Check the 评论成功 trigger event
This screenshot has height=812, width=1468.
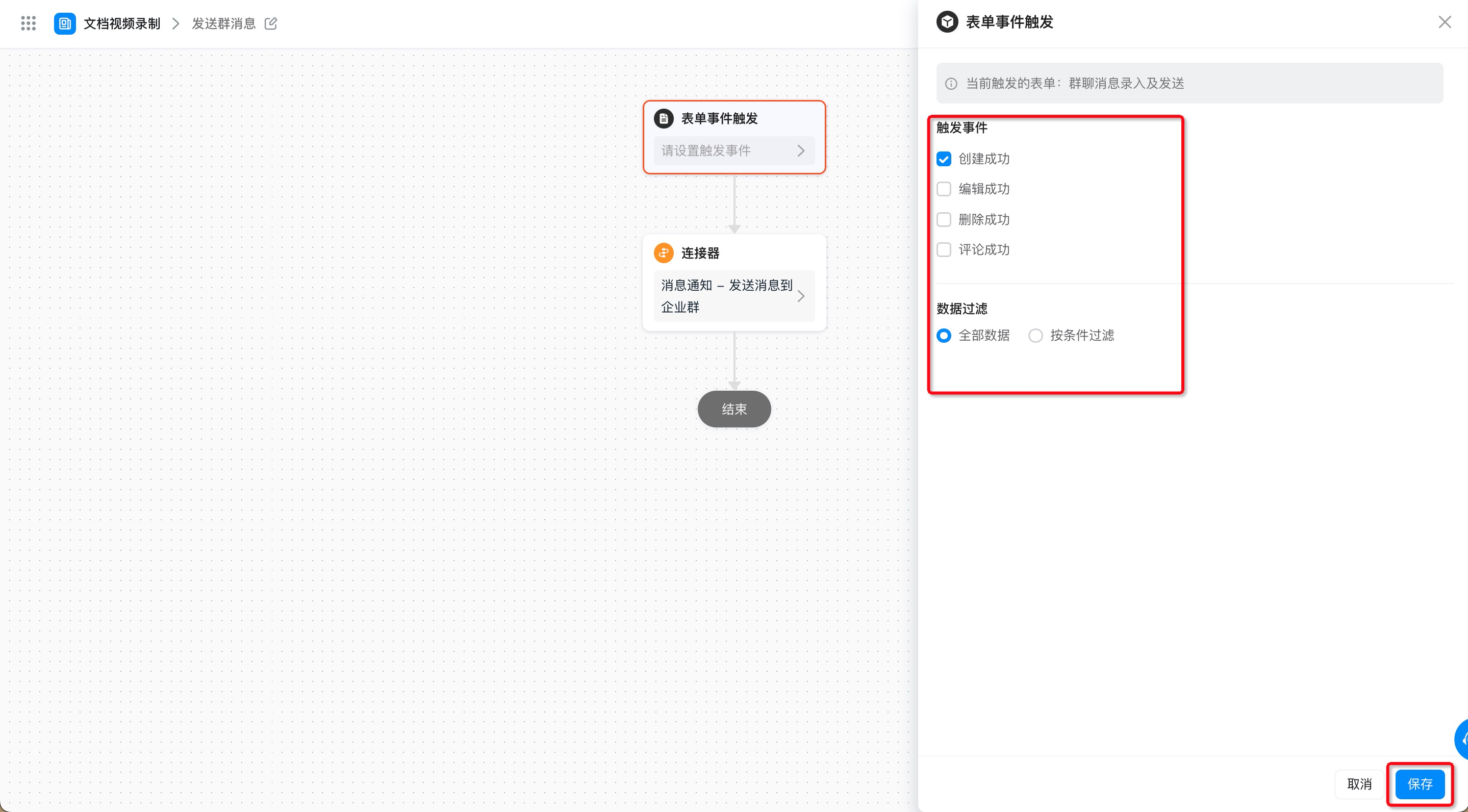(x=944, y=249)
